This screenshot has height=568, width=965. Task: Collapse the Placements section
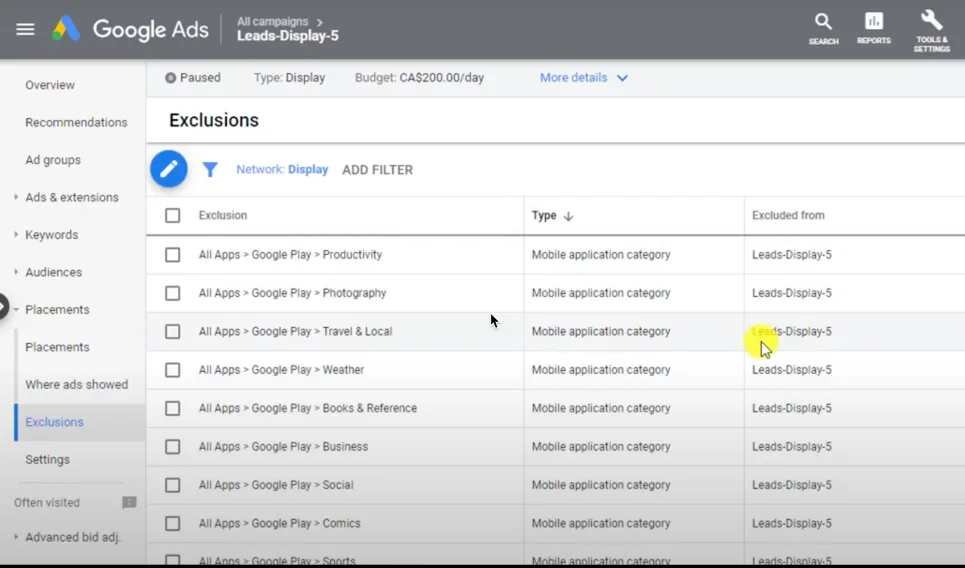(16, 310)
